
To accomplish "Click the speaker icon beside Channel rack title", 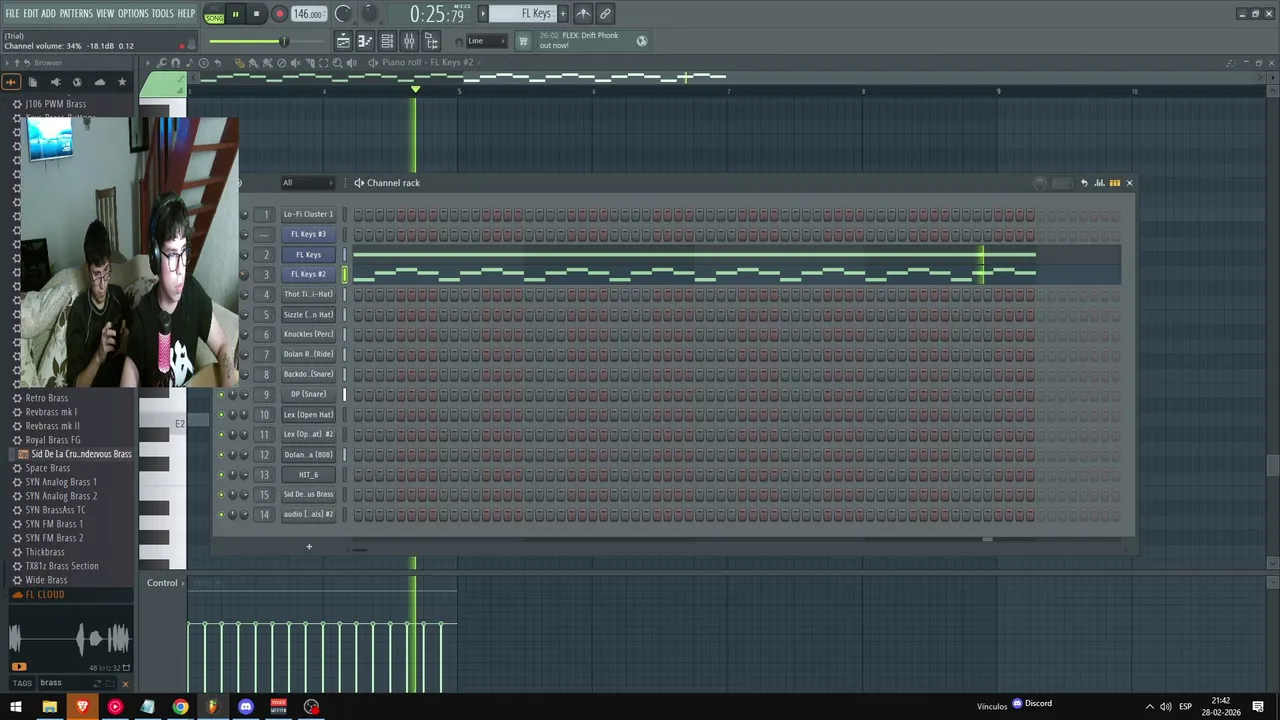I will click(x=359, y=183).
